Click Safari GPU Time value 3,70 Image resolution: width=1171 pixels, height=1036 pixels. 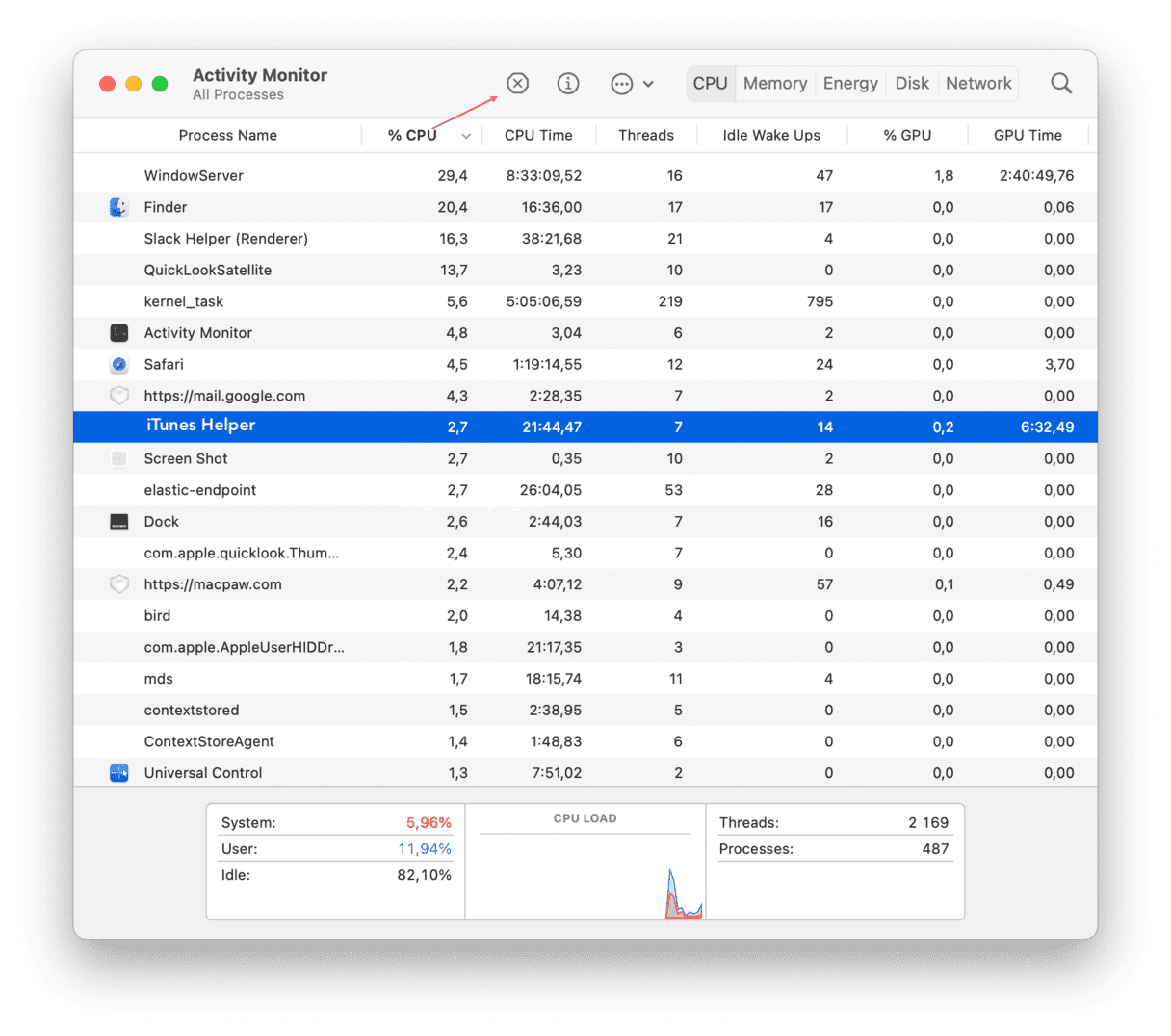[1059, 364]
